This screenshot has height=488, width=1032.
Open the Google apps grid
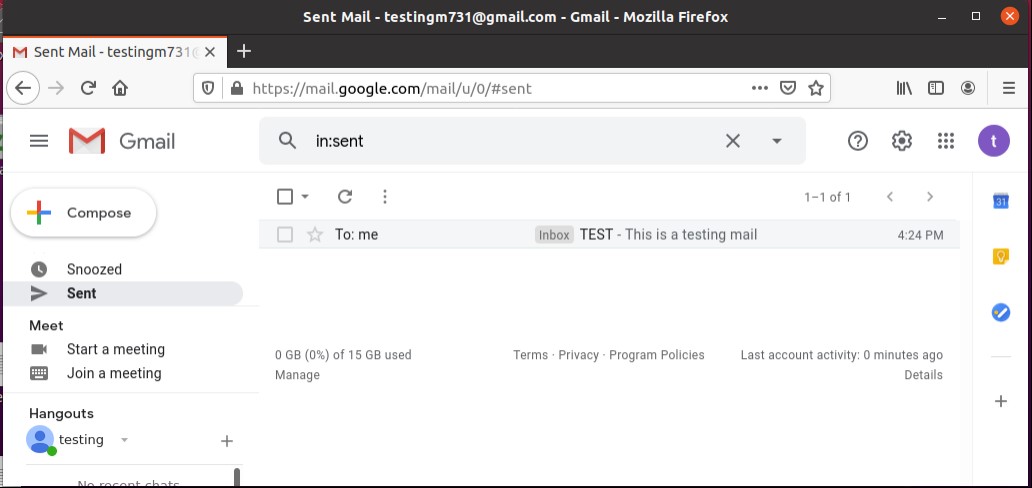point(946,141)
